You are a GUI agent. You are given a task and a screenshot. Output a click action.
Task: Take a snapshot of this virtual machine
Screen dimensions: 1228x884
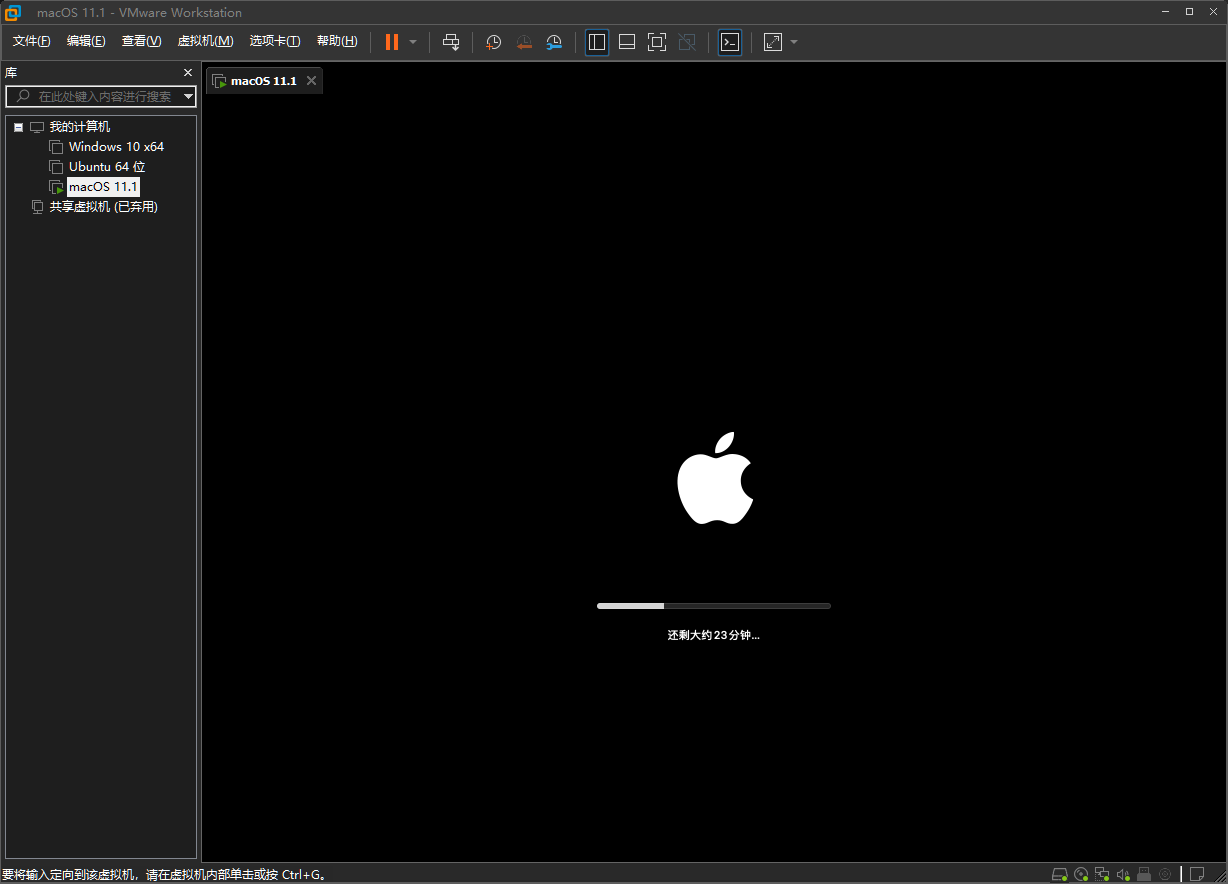tap(493, 42)
